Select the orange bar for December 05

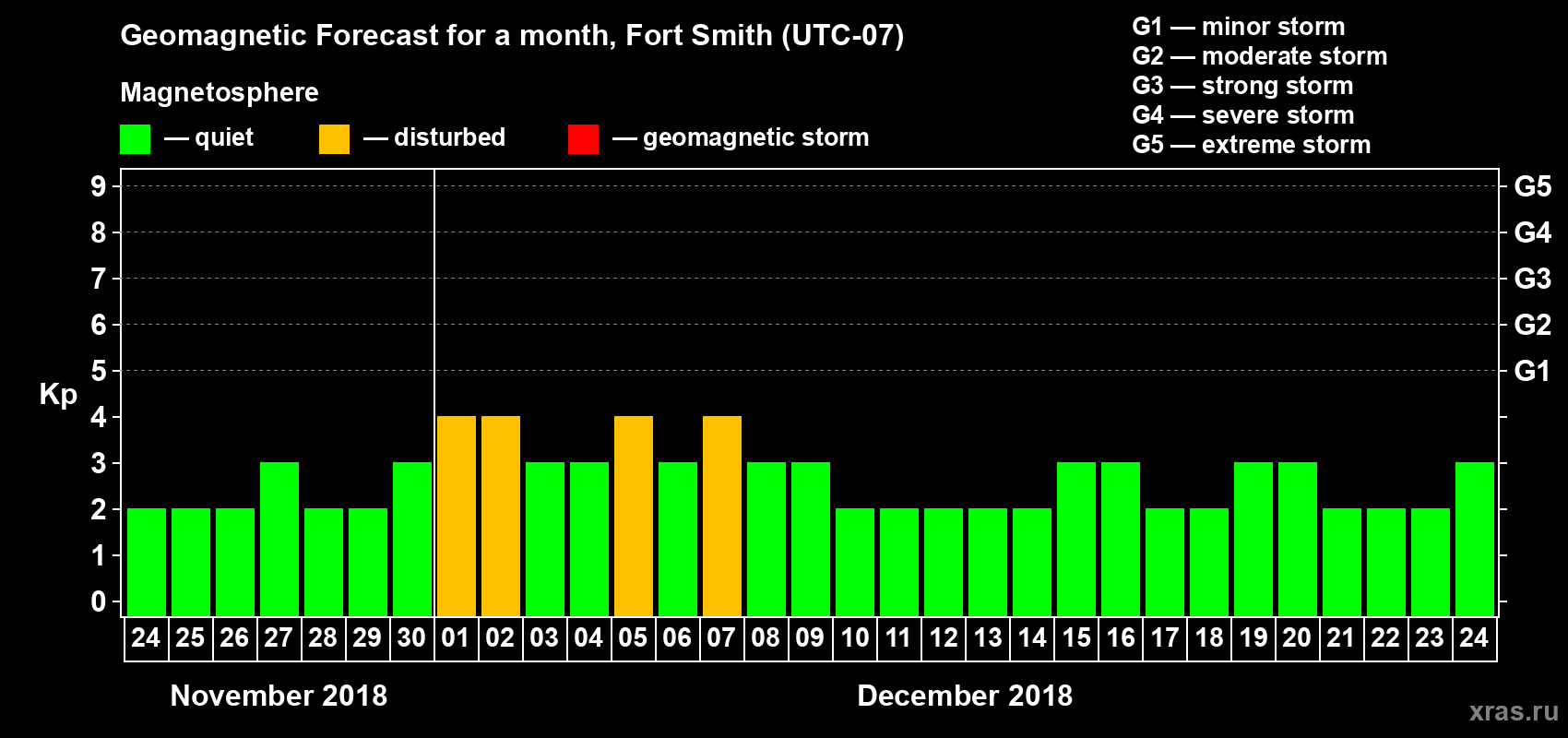click(x=634, y=517)
